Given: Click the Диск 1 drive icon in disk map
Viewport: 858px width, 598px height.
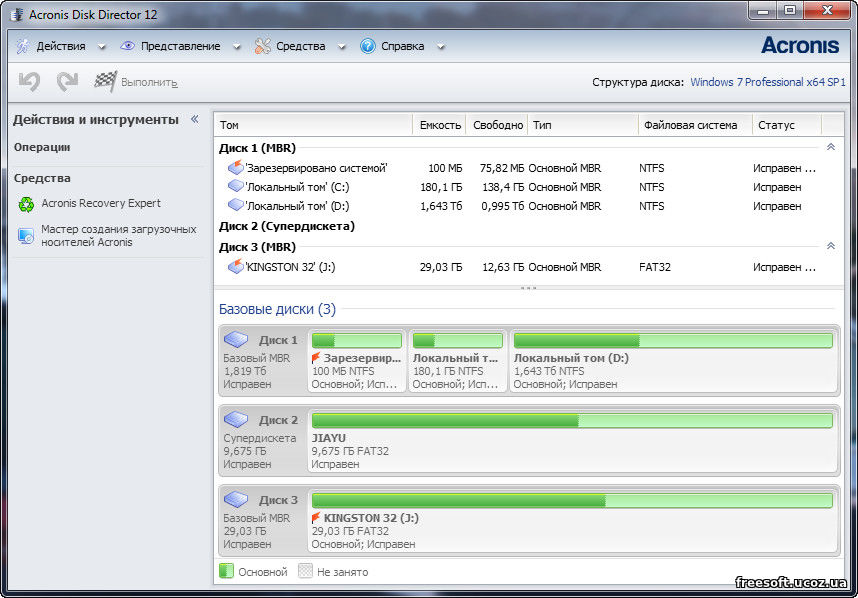Looking at the screenshot, I should [x=236, y=339].
